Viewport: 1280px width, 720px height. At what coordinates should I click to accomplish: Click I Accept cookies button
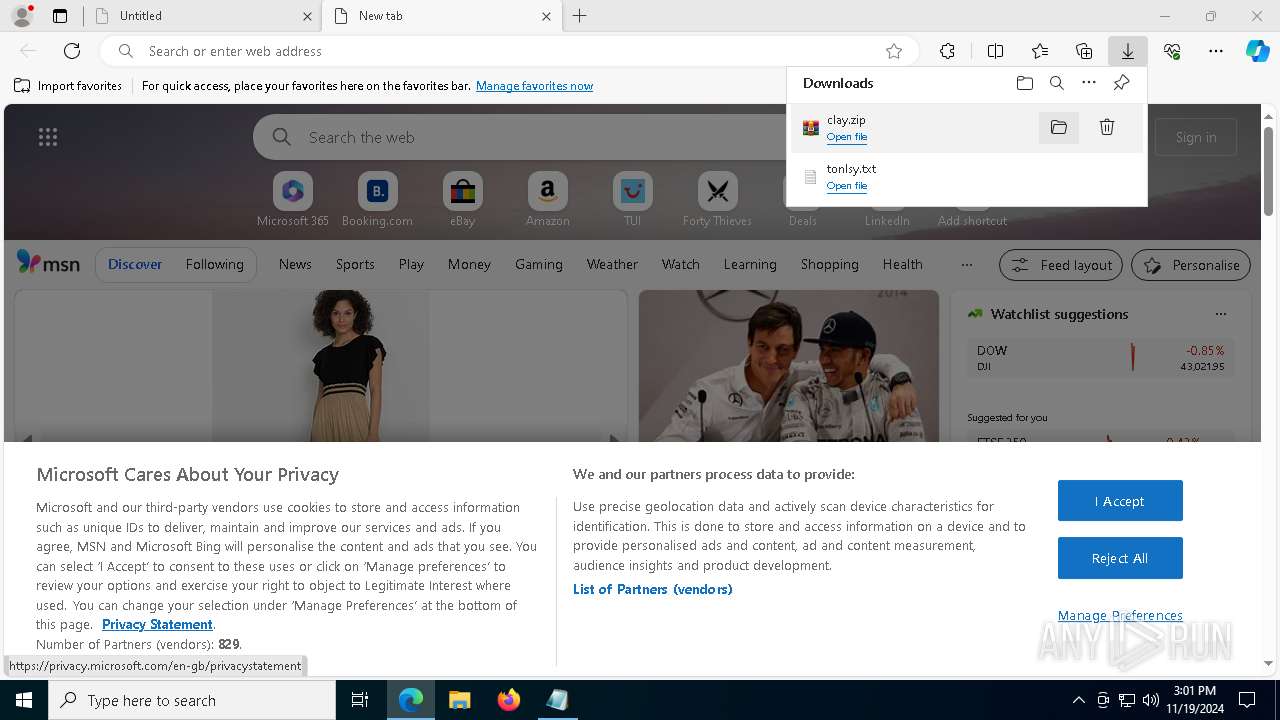point(1120,501)
